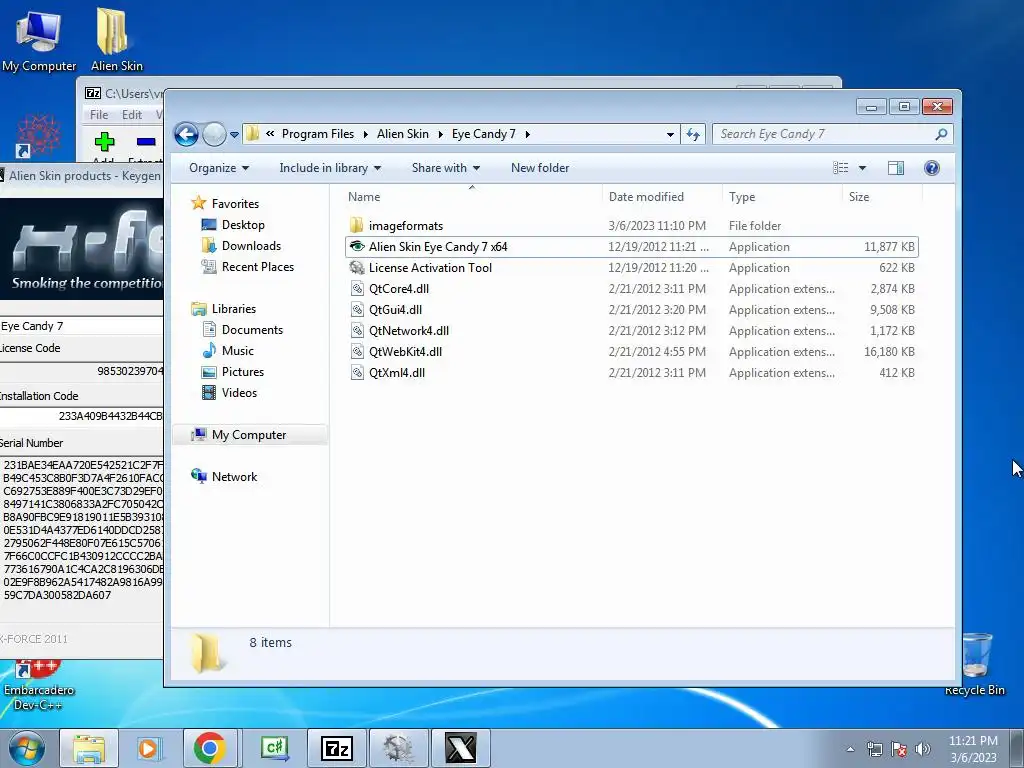Click the blue Extract icon in 7-Zip

pos(146,142)
